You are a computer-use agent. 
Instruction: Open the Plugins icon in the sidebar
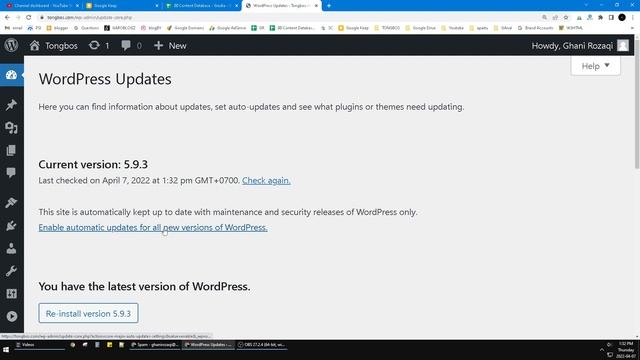tap(11, 225)
